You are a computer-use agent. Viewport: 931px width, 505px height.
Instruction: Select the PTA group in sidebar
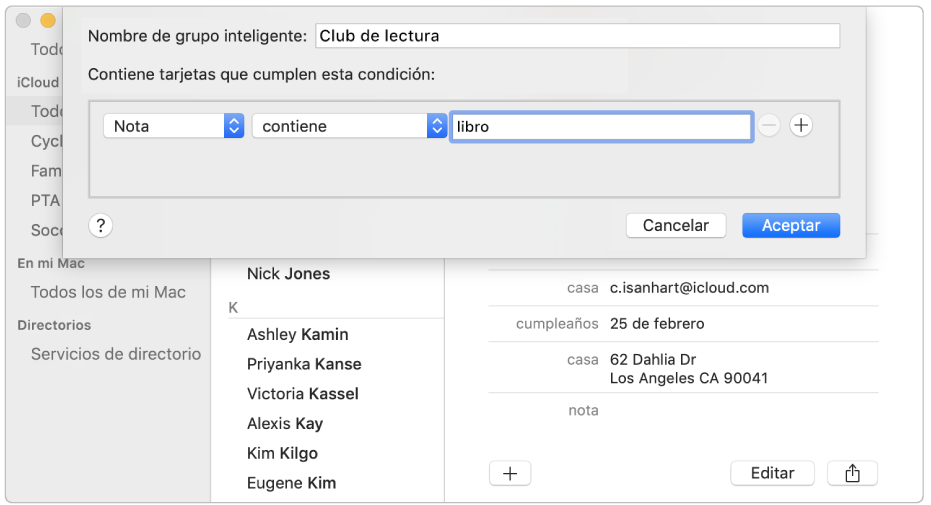(x=45, y=201)
